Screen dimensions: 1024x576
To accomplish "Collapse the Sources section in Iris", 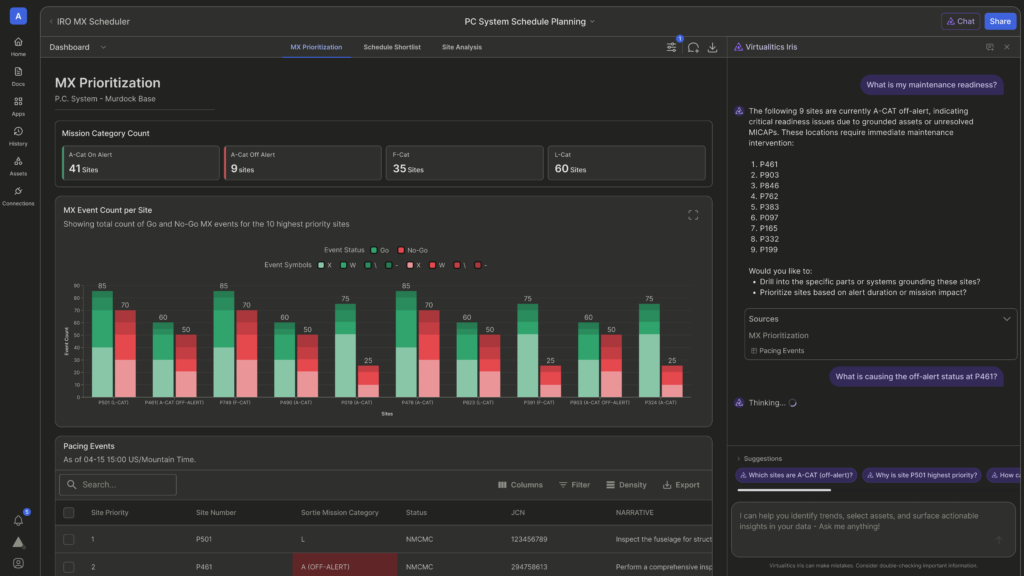I will coord(1006,319).
